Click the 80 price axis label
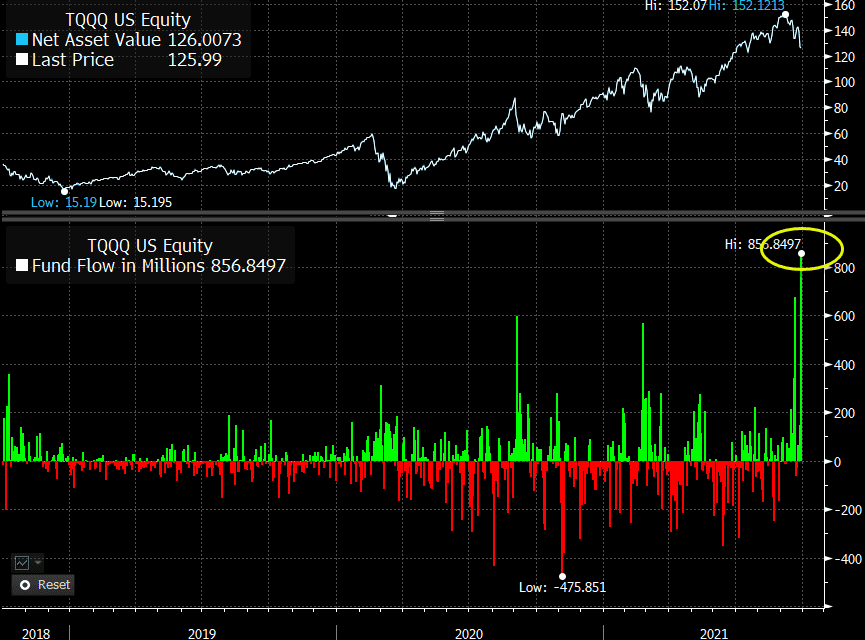 point(841,108)
